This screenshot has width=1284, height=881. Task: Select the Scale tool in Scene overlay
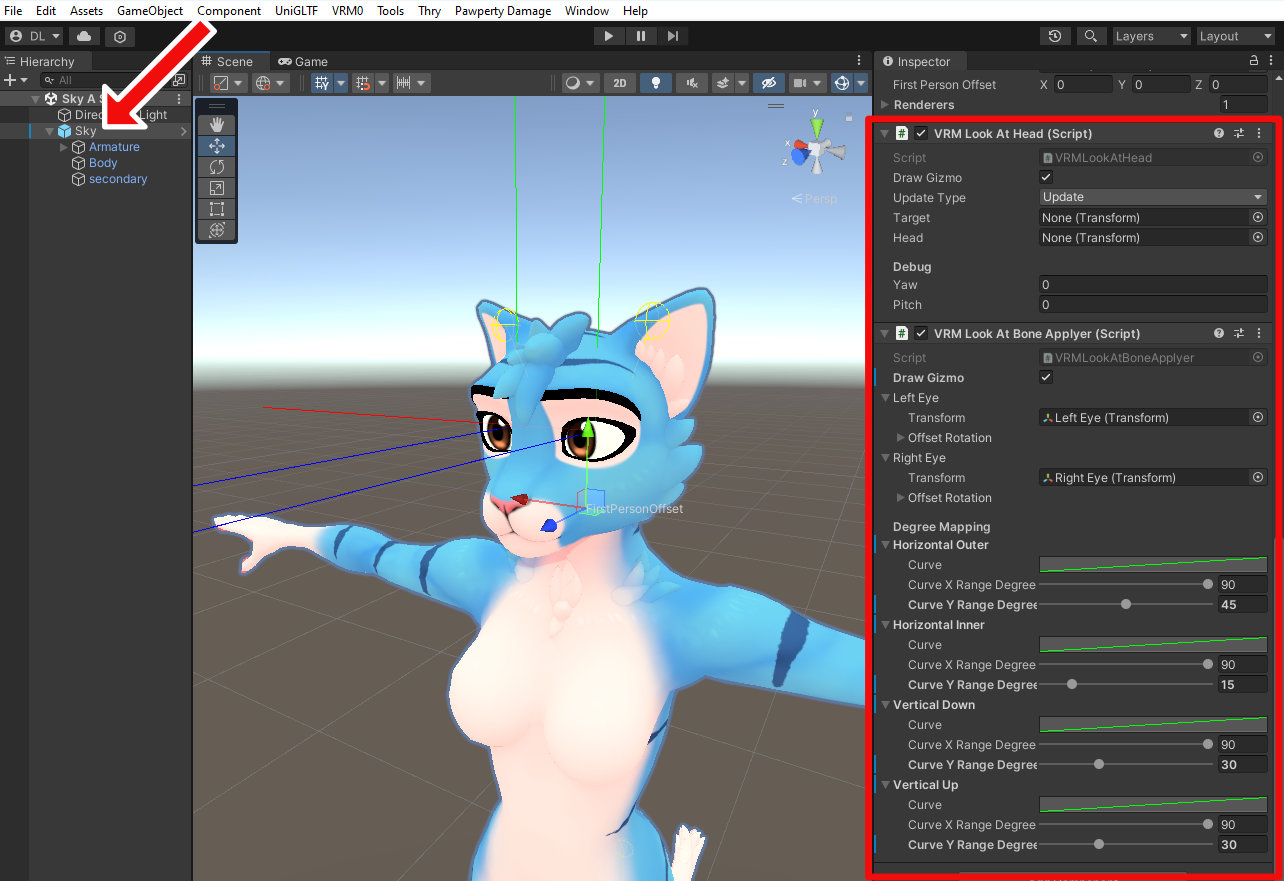pos(217,188)
